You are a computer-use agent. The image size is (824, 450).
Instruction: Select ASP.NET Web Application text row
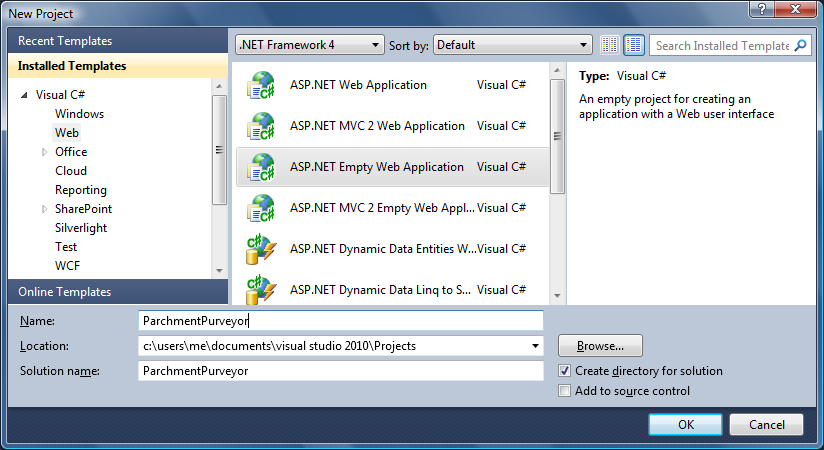tap(358, 85)
